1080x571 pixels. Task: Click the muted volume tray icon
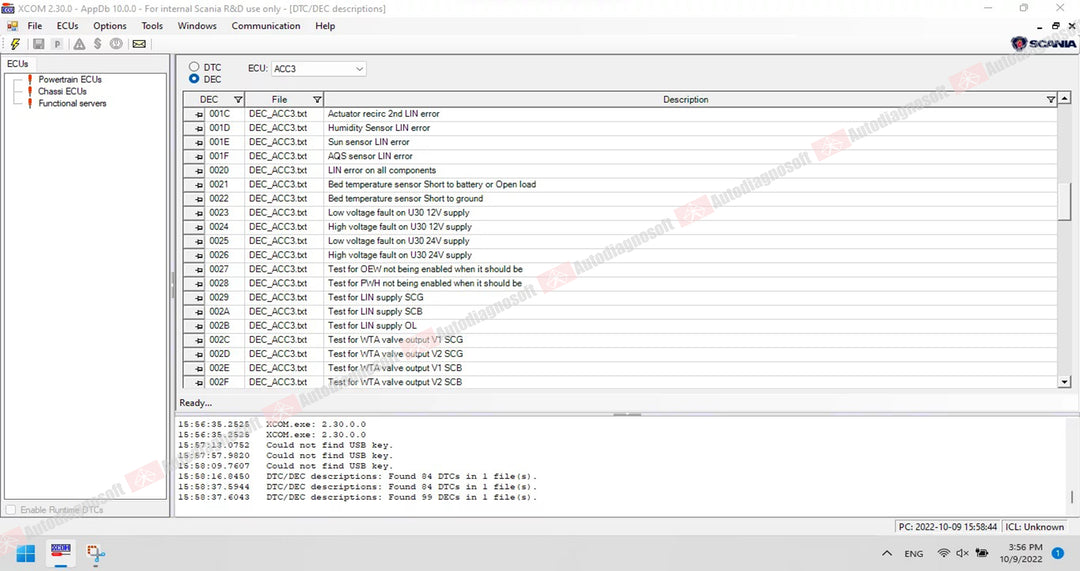962,553
